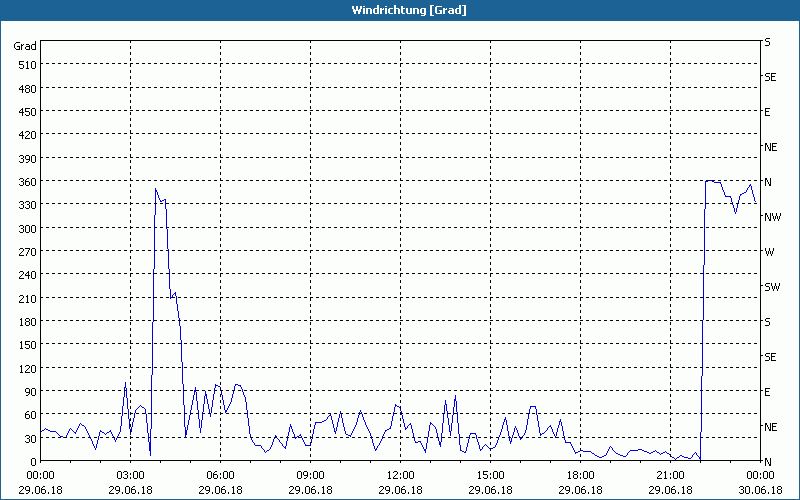This screenshot has height=500, width=800.
Task: Select the '480' axis value
Action: tap(27, 88)
